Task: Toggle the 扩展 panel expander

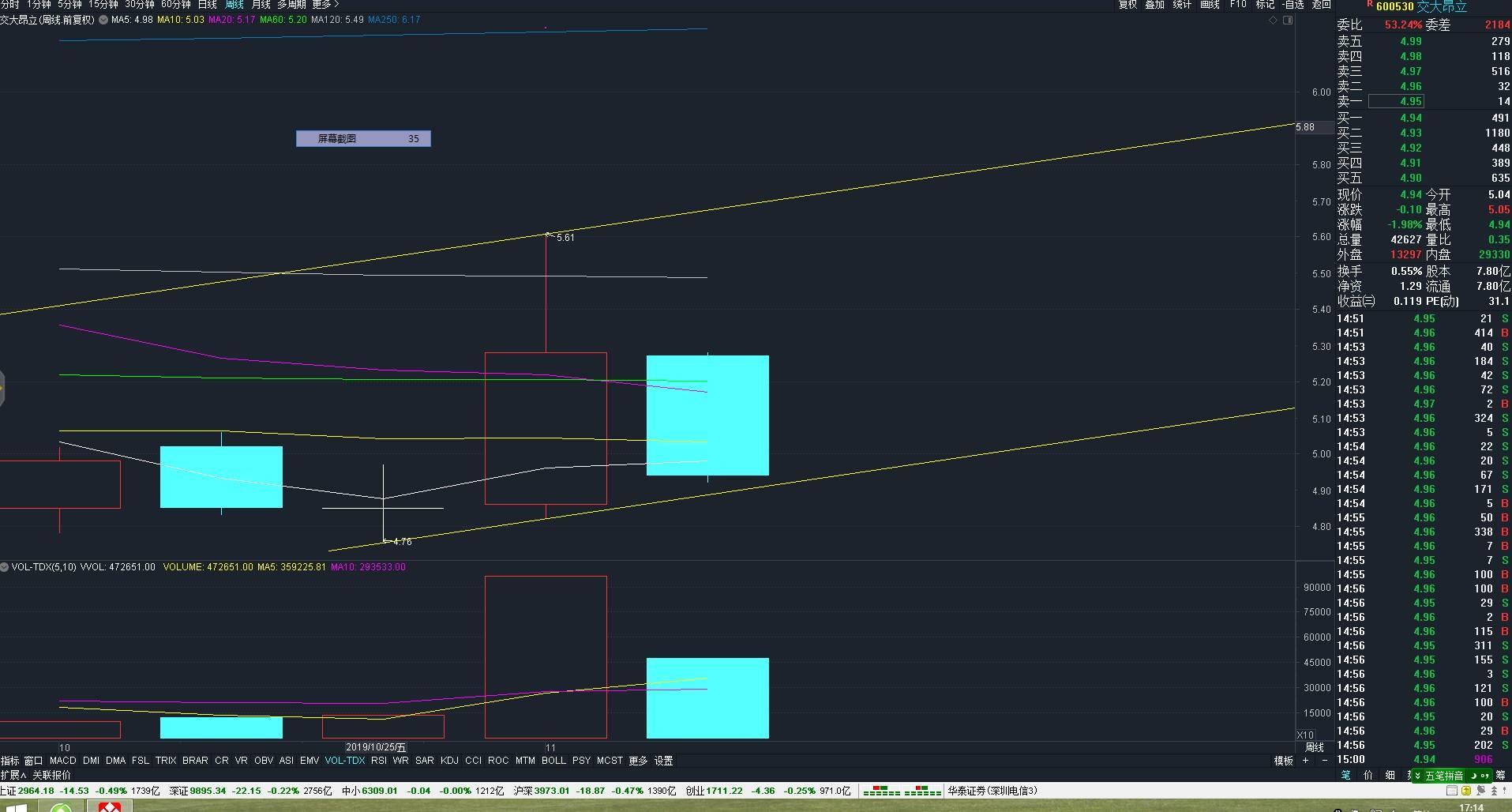Action: click(13, 775)
